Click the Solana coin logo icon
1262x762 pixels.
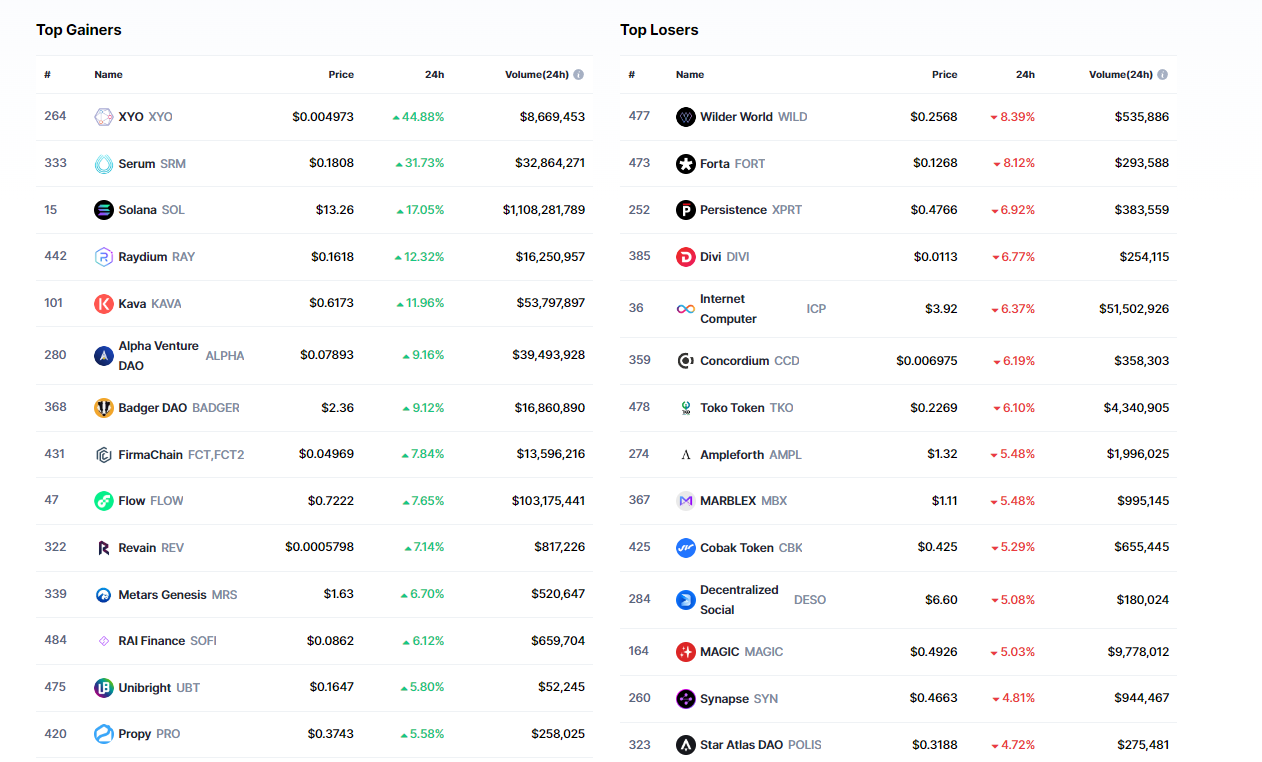(104, 210)
